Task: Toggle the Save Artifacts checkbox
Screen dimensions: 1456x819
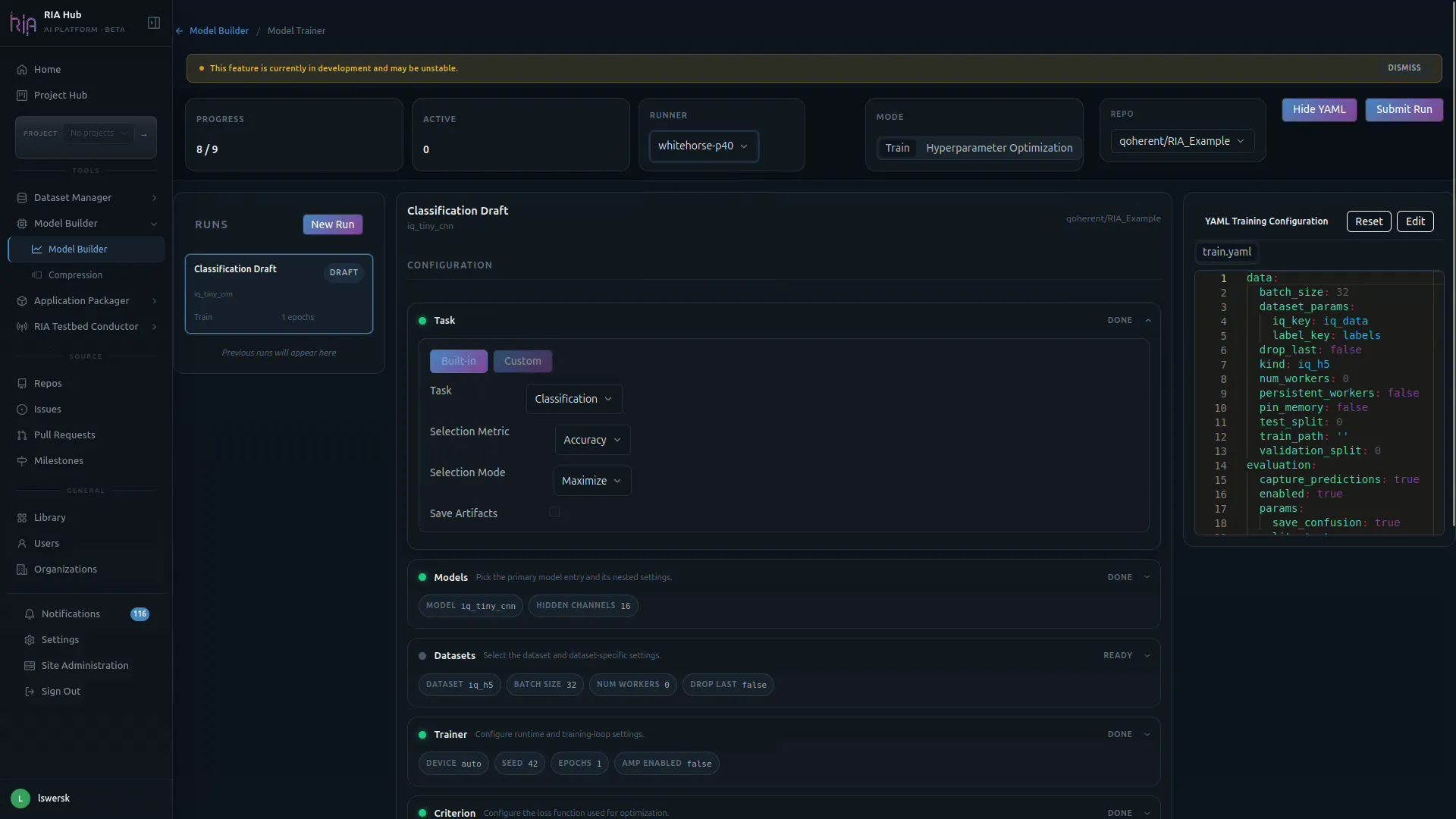Action: pyautogui.click(x=554, y=513)
